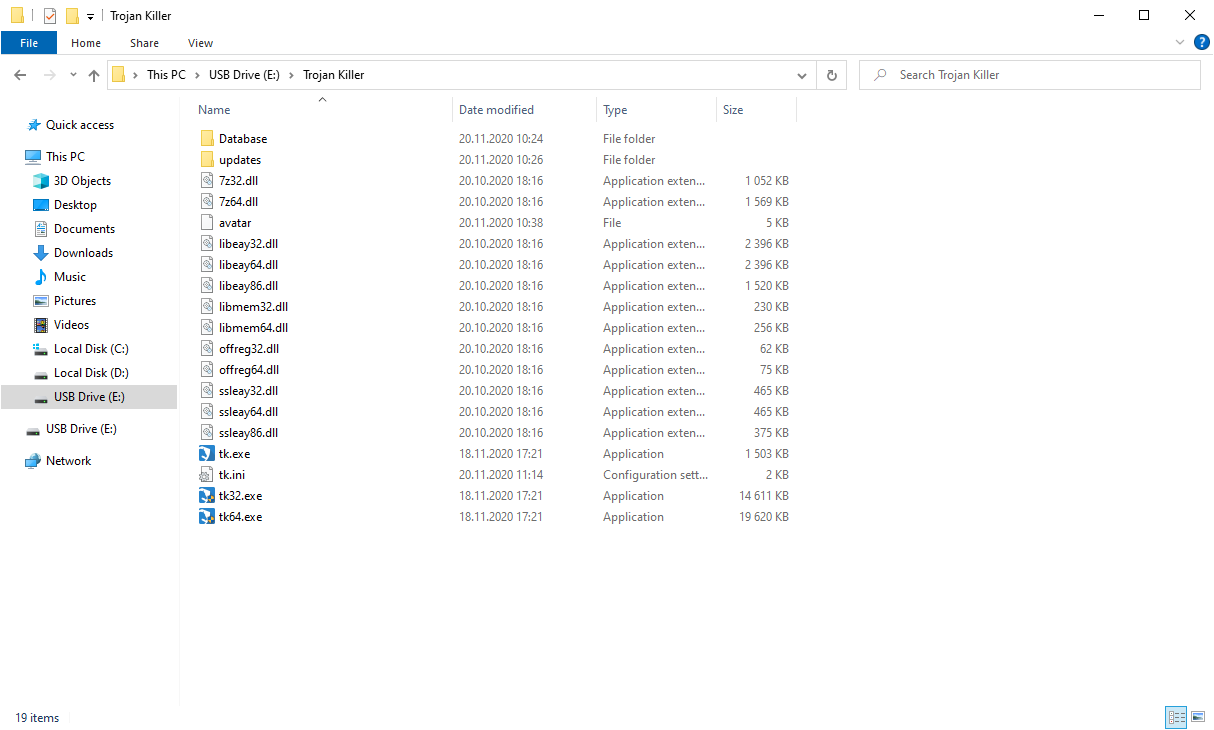Select the offreg32.dll file icon
Screen dimensions: 1214x730
pos(207,349)
